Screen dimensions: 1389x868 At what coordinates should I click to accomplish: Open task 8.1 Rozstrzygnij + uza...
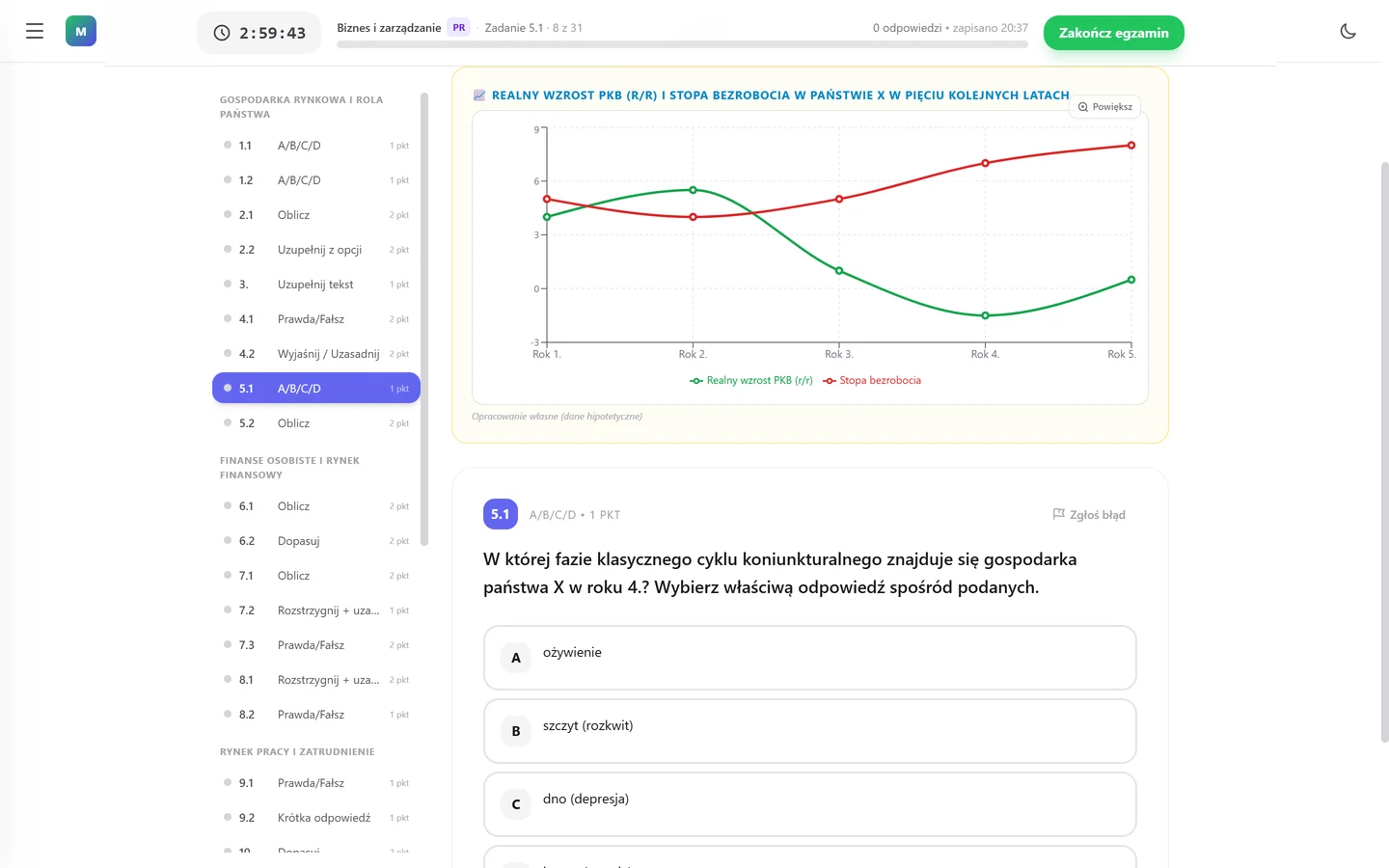click(x=316, y=680)
